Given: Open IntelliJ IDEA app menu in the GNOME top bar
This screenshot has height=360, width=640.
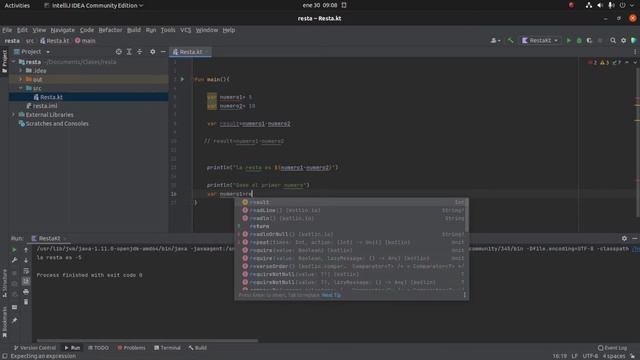Looking at the screenshot, I should click(93, 5).
